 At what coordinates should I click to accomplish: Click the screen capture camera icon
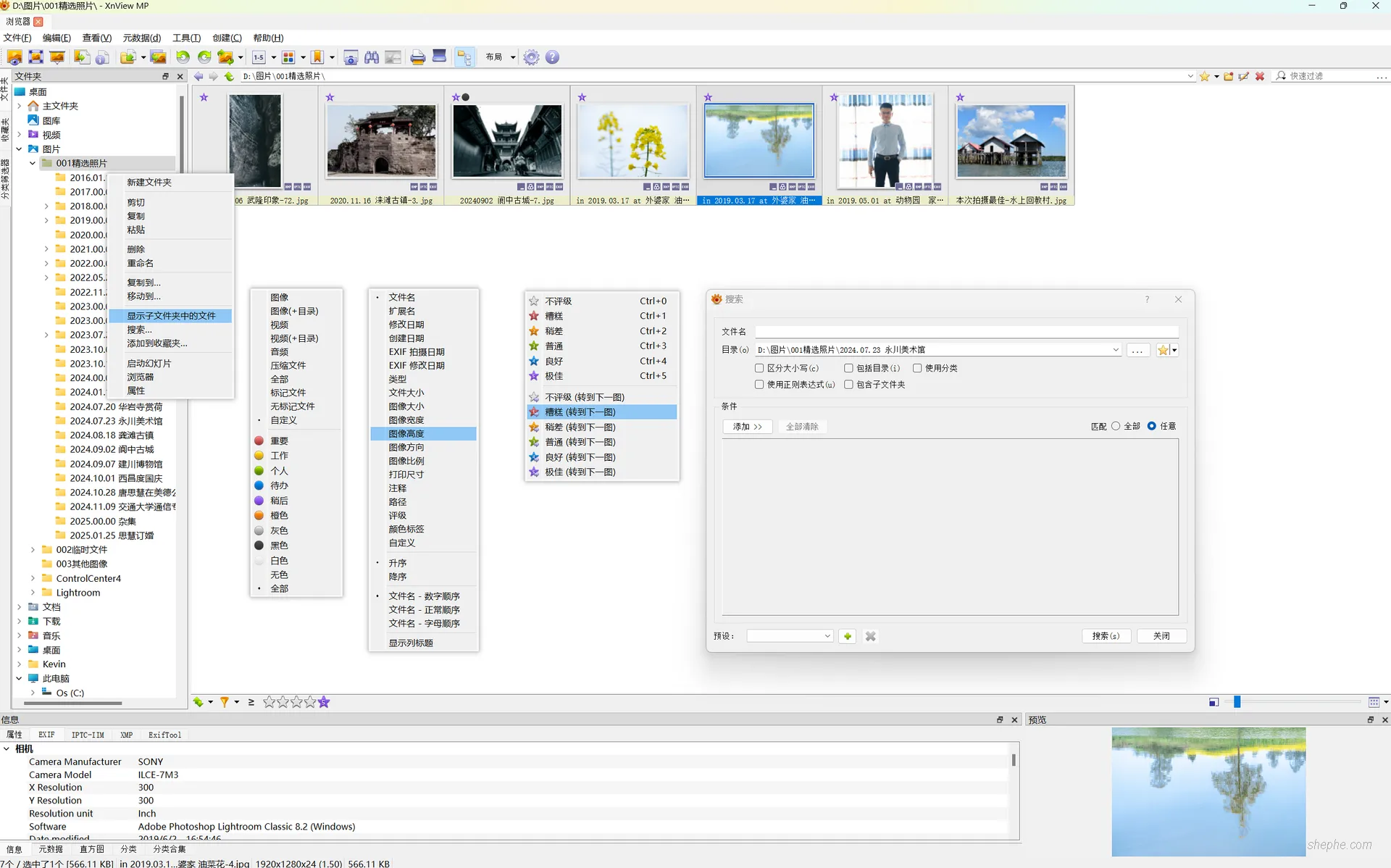point(351,57)
